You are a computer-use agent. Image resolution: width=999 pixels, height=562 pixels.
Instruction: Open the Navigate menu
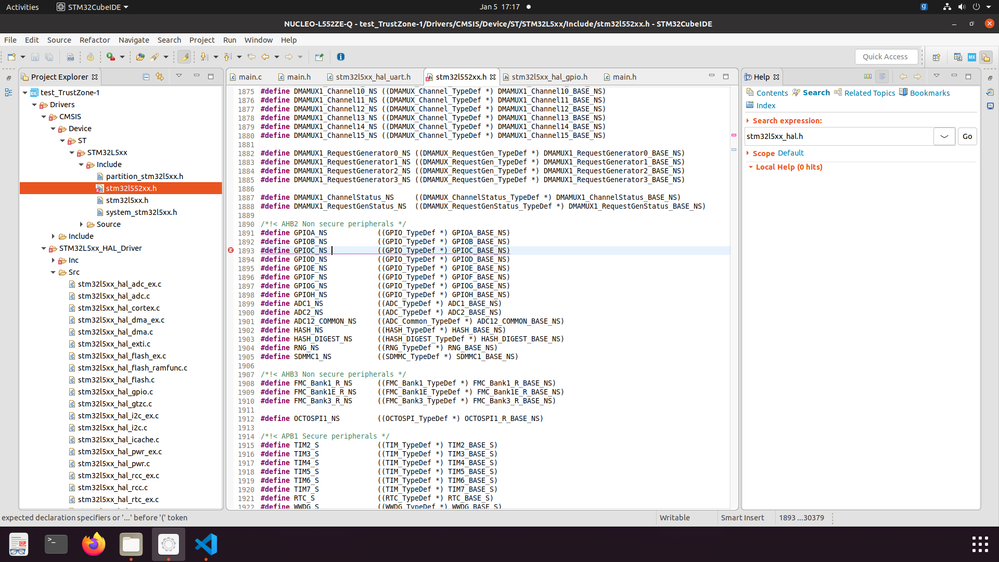tap(133, 40)
